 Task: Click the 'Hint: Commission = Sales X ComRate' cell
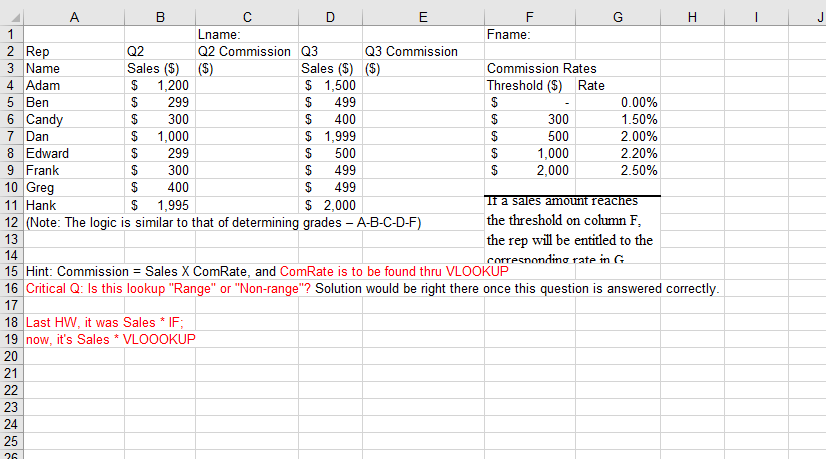(267, 271)
